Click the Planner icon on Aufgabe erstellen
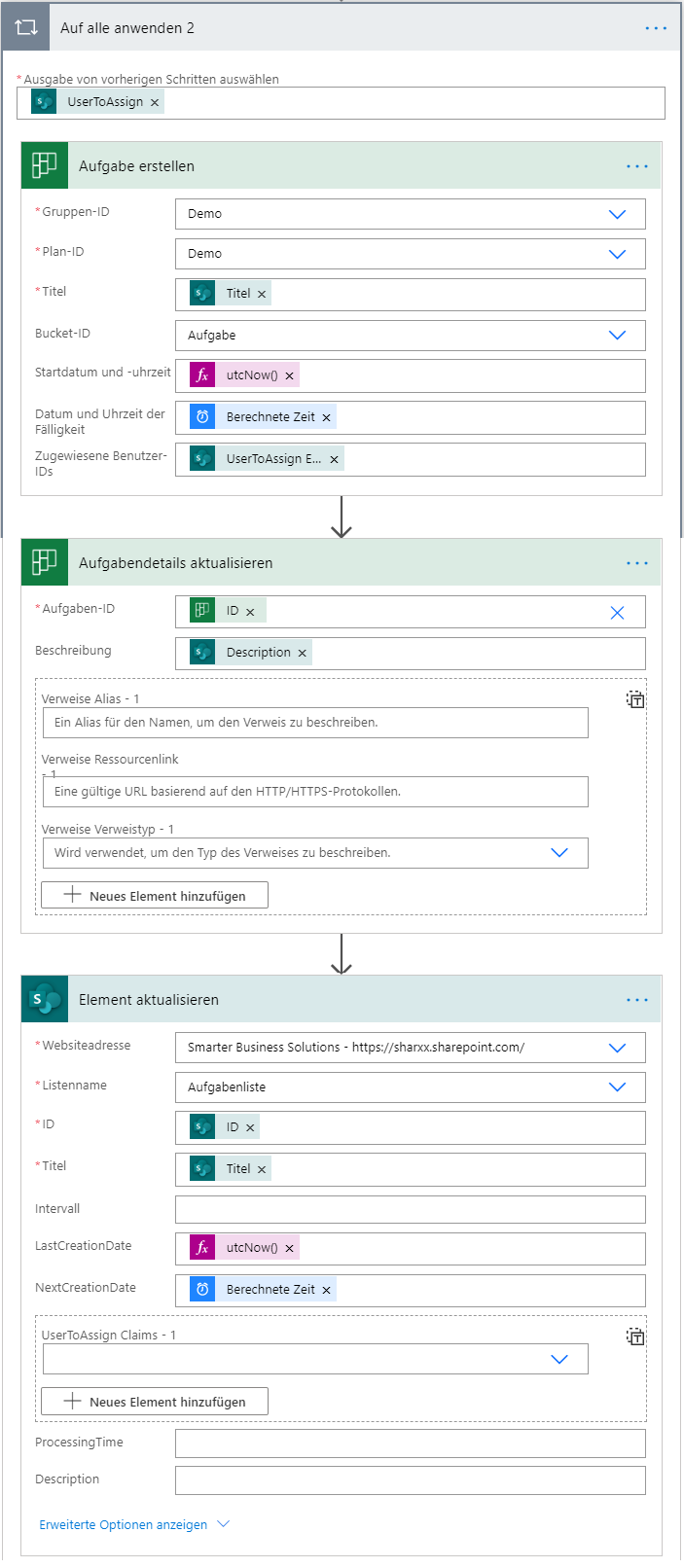Viewport: 684px width, 1568px height. point(44,165)
